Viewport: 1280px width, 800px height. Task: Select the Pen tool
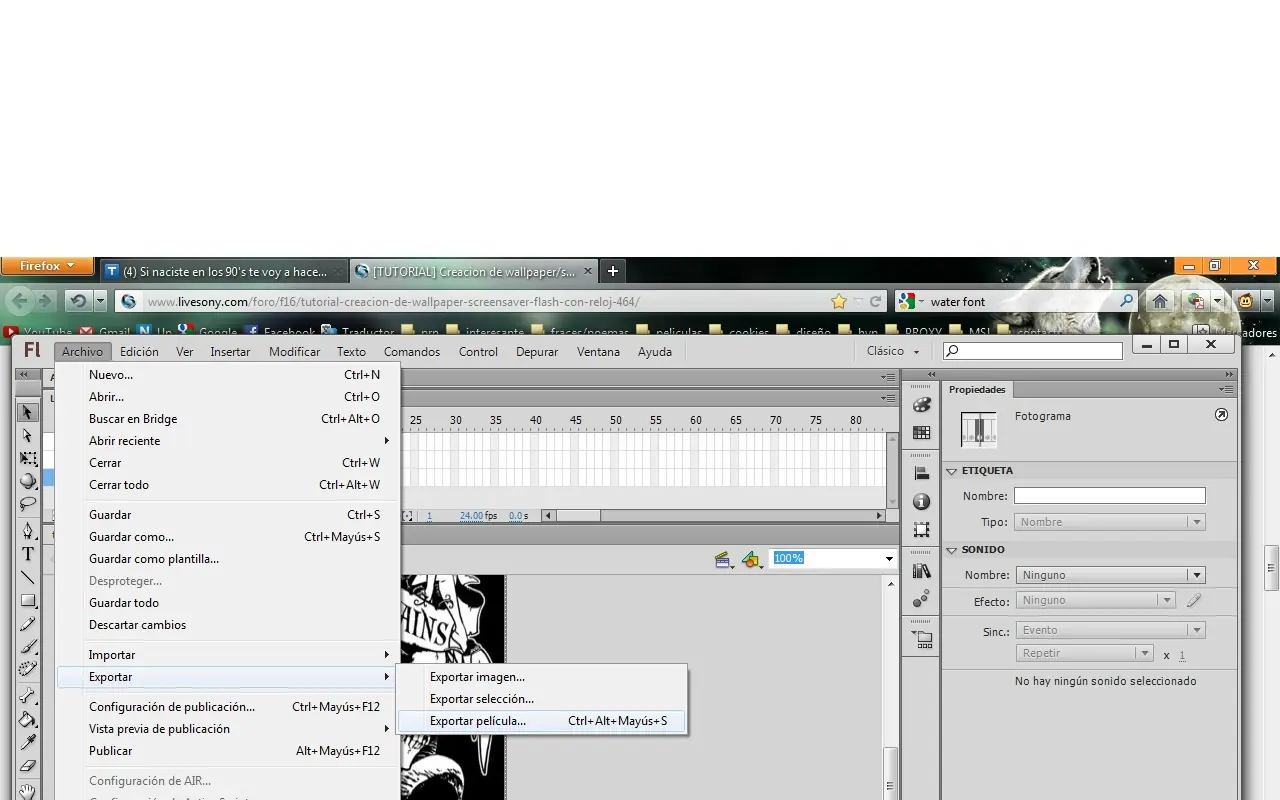28,531
